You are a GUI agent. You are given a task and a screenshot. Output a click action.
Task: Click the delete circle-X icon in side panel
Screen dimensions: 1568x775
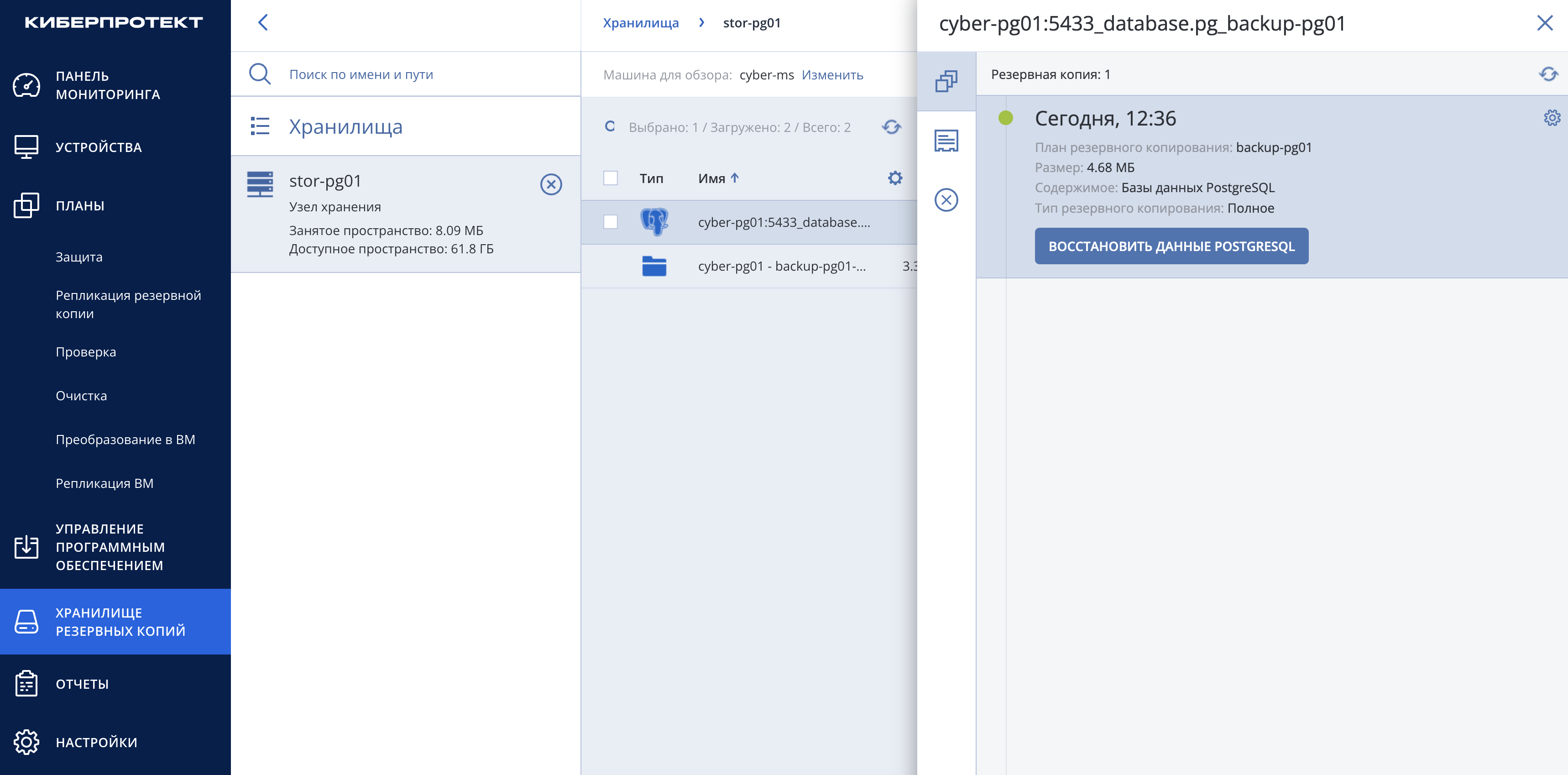point(946,200)
